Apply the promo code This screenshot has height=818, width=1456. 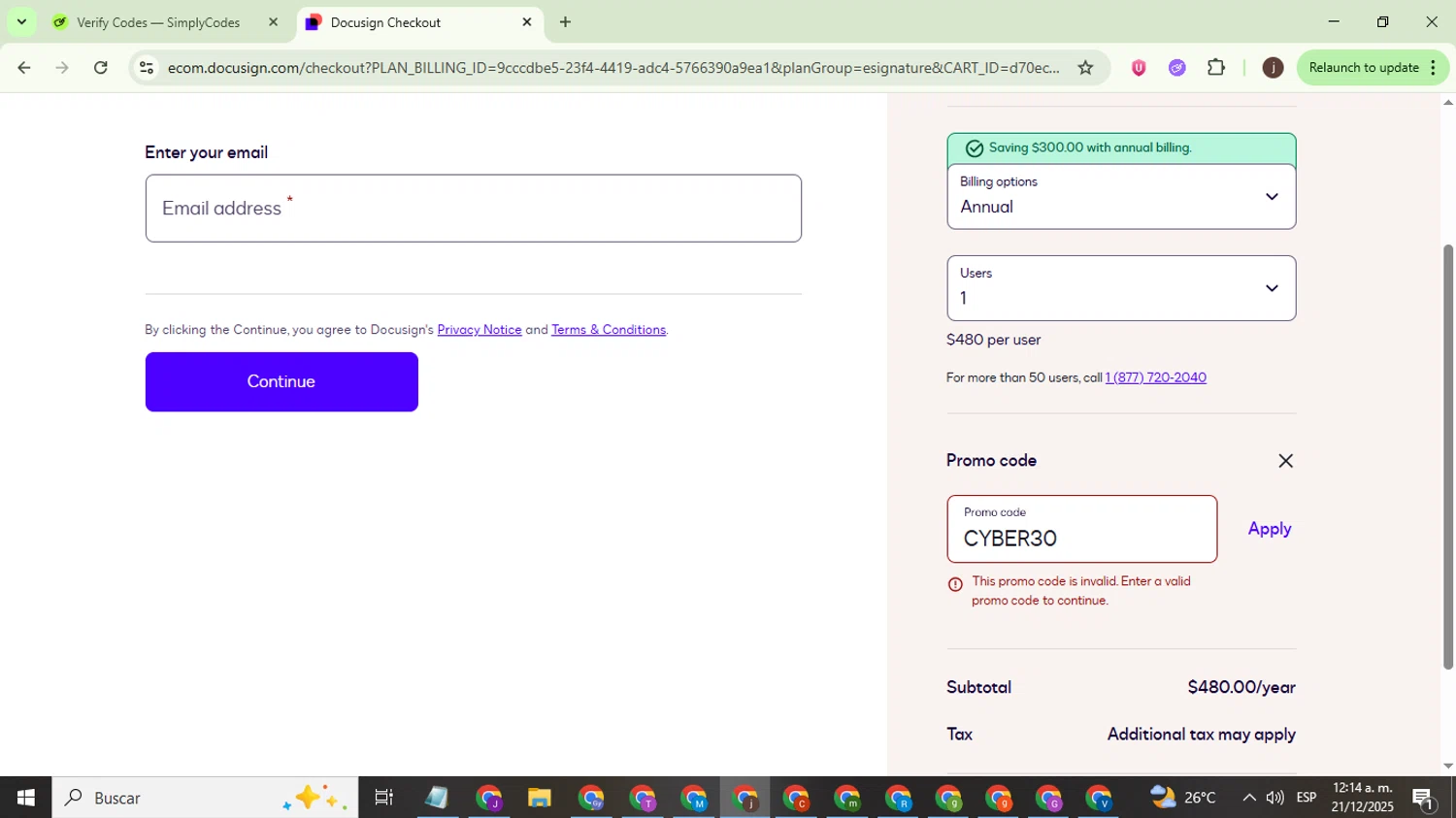(1270, 529)
